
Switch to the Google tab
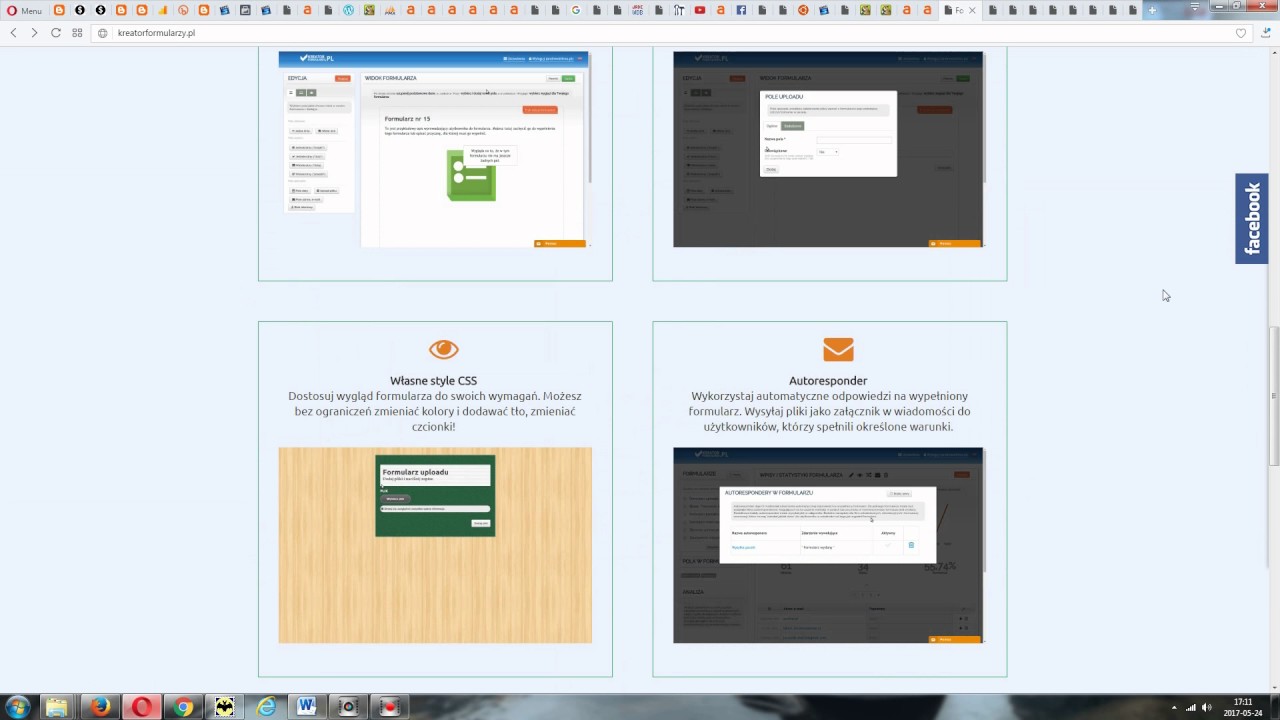click(x=576, y=10)
